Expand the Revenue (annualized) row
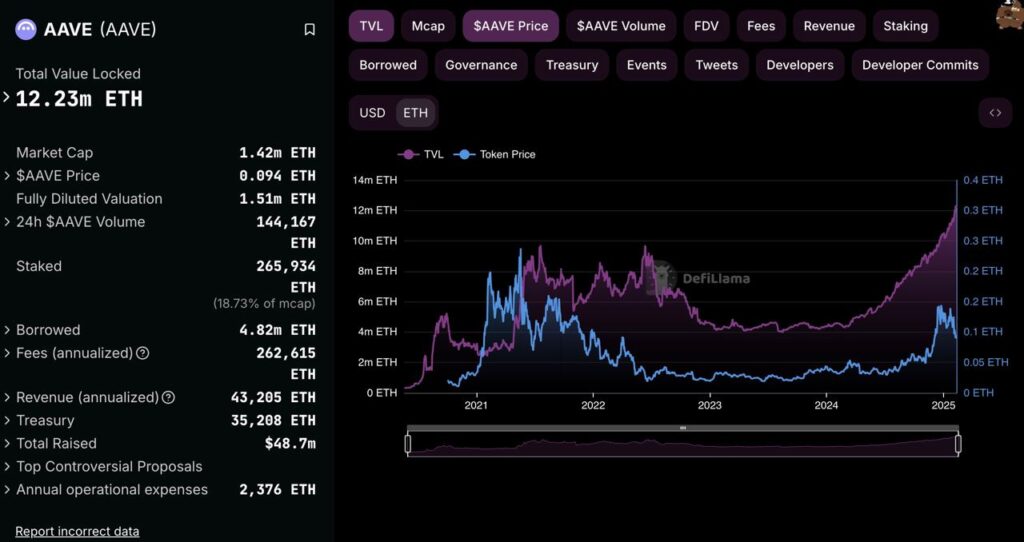 point(7,397)
